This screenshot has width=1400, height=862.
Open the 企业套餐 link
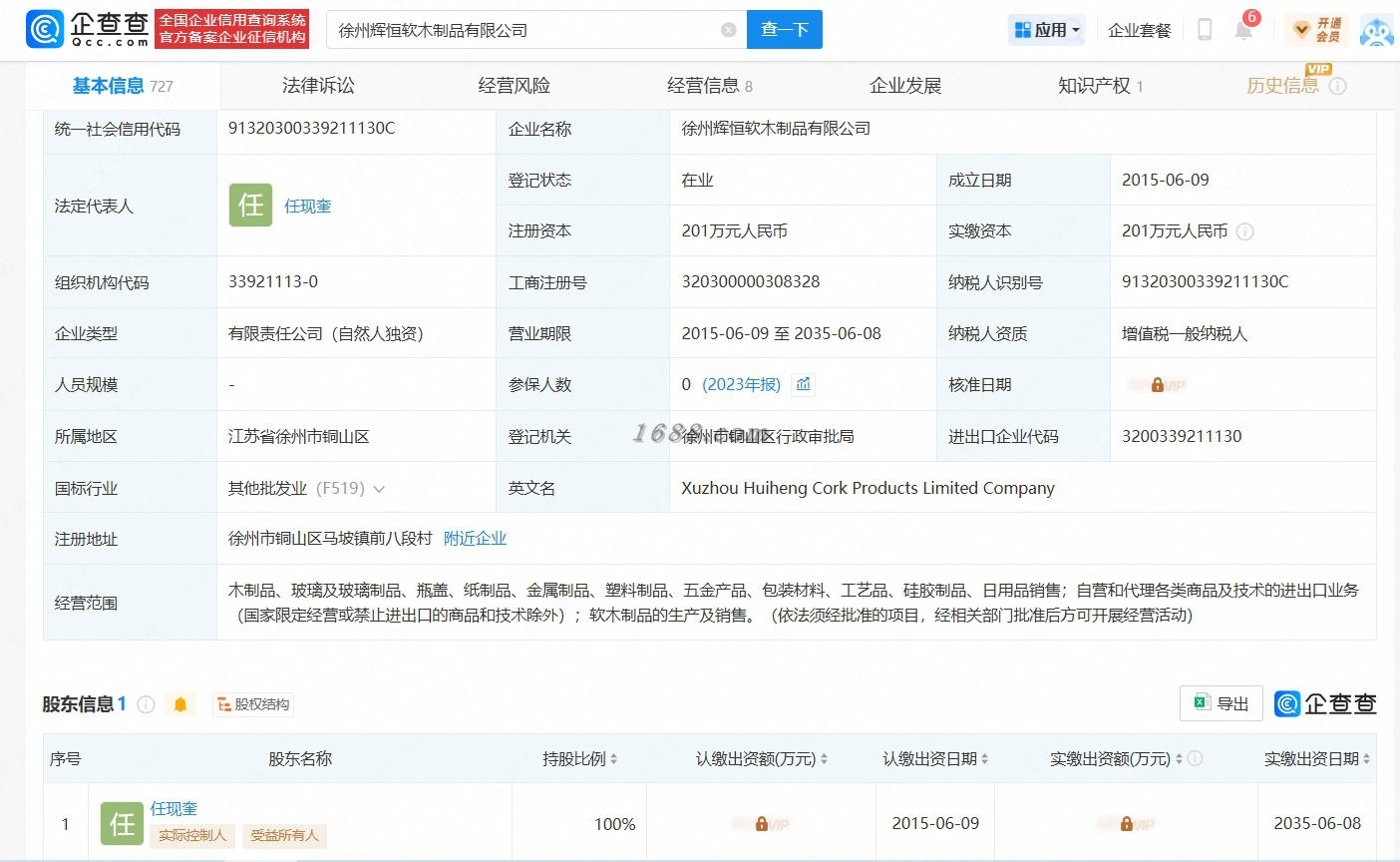[x=1140, y=30]
